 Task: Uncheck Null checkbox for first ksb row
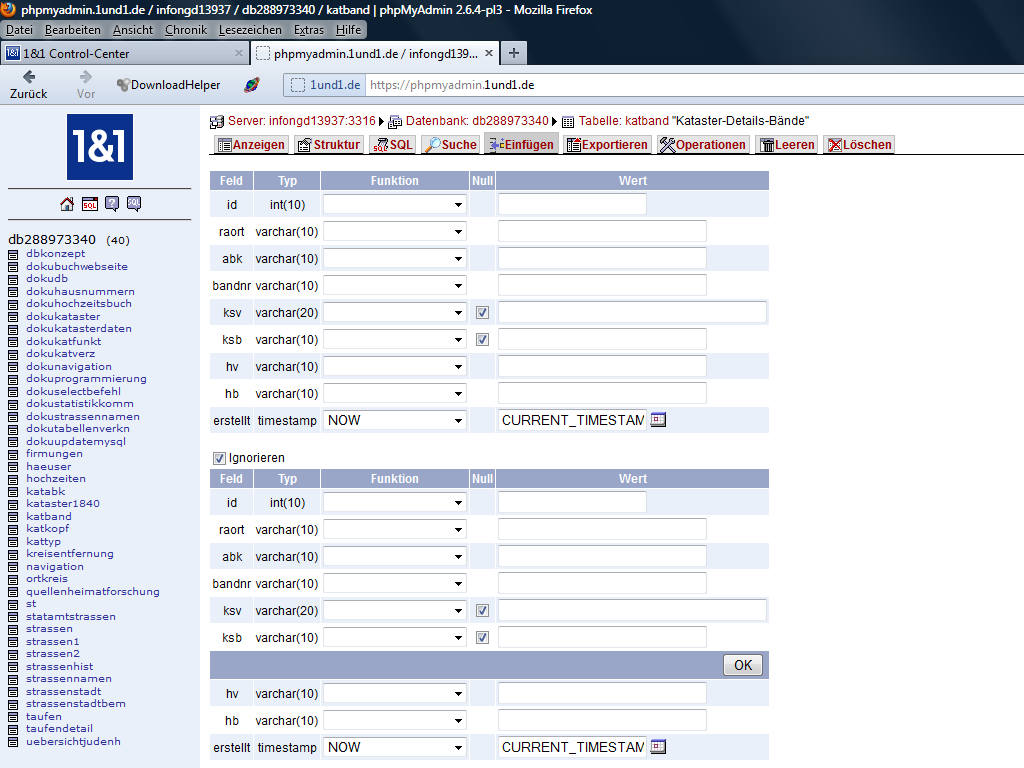point(483,340)
